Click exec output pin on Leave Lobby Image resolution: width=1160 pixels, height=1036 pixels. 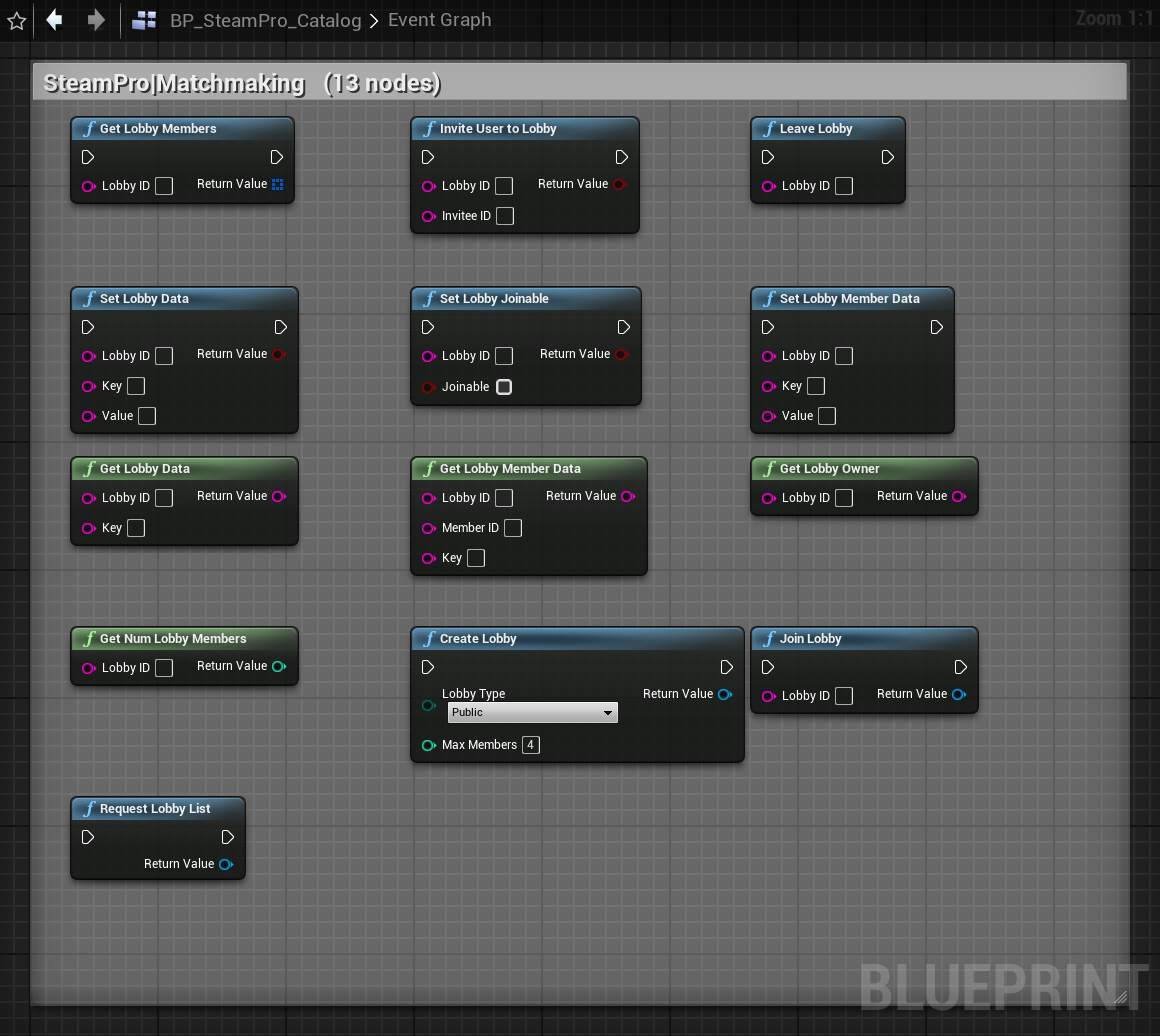tap(888, 157)
